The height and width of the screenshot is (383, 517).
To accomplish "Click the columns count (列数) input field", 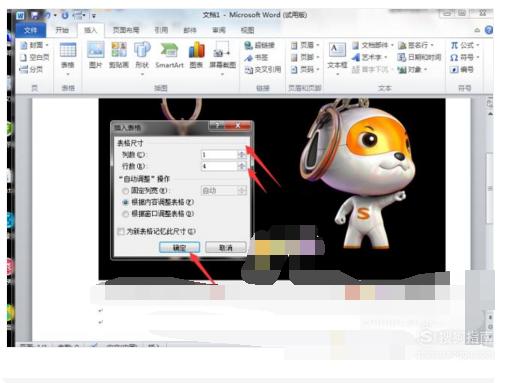I will click(219, 155).
